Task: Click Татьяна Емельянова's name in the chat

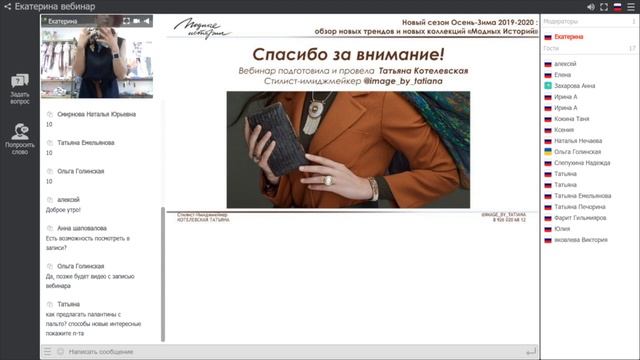Action: (86, 143)
